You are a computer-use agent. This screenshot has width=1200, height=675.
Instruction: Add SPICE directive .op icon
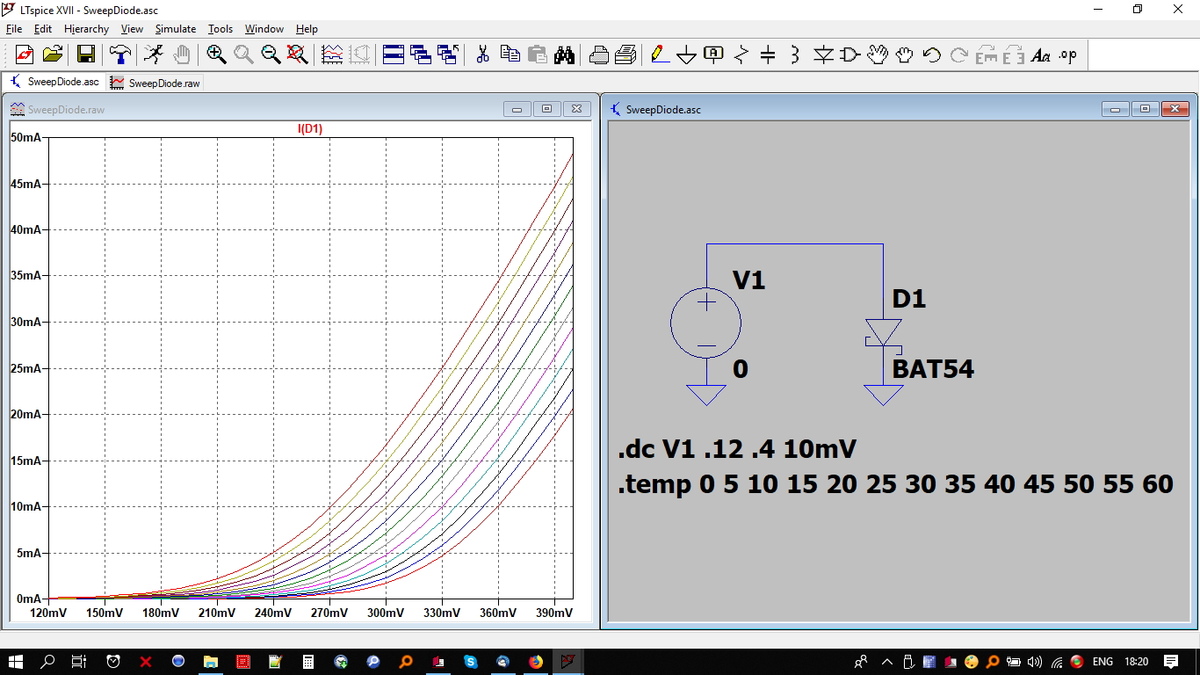click(1067, 54)
